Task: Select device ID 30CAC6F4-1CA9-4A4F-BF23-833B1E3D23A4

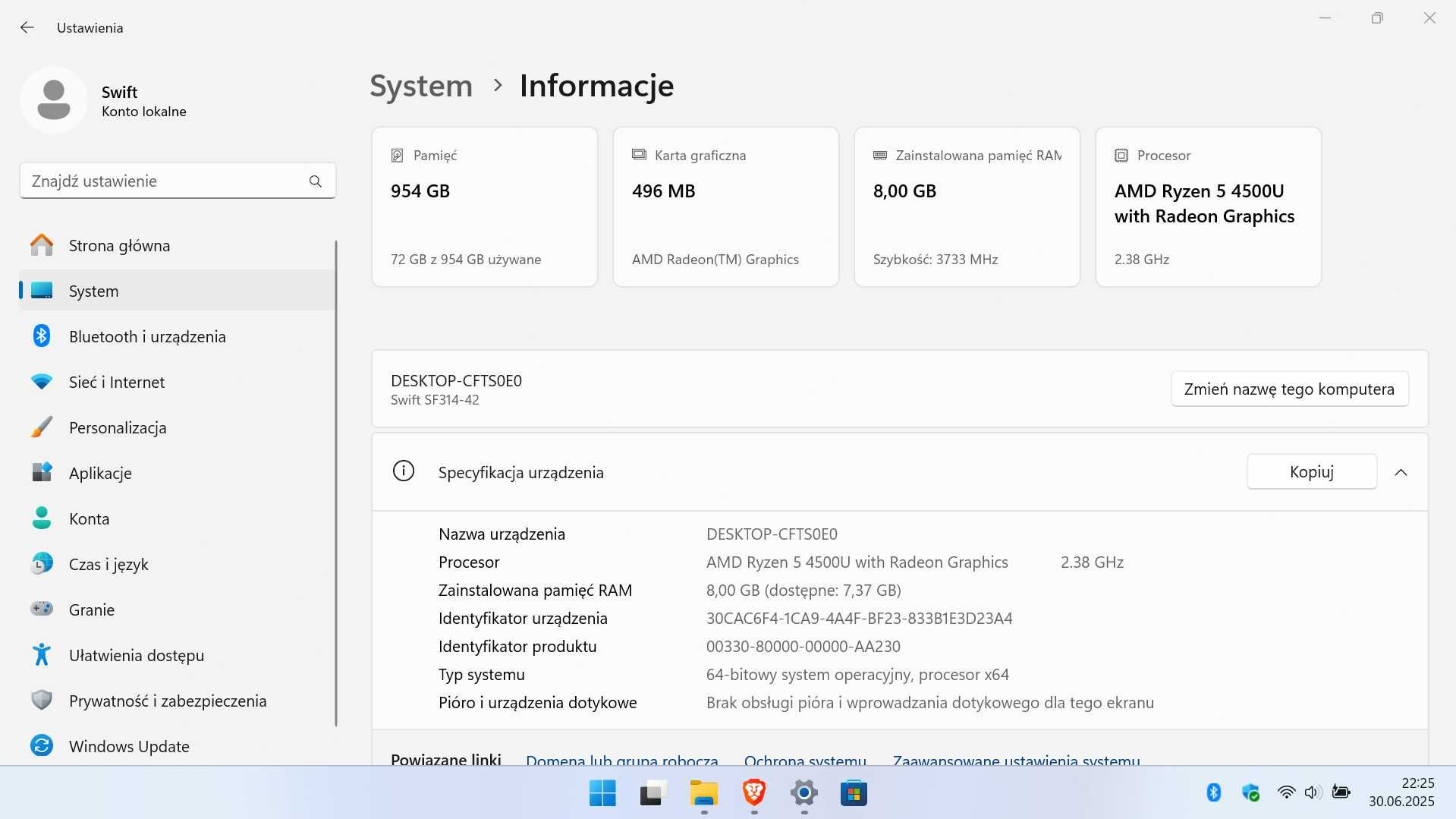Action: pyautogui.click(x=859, y=619)
